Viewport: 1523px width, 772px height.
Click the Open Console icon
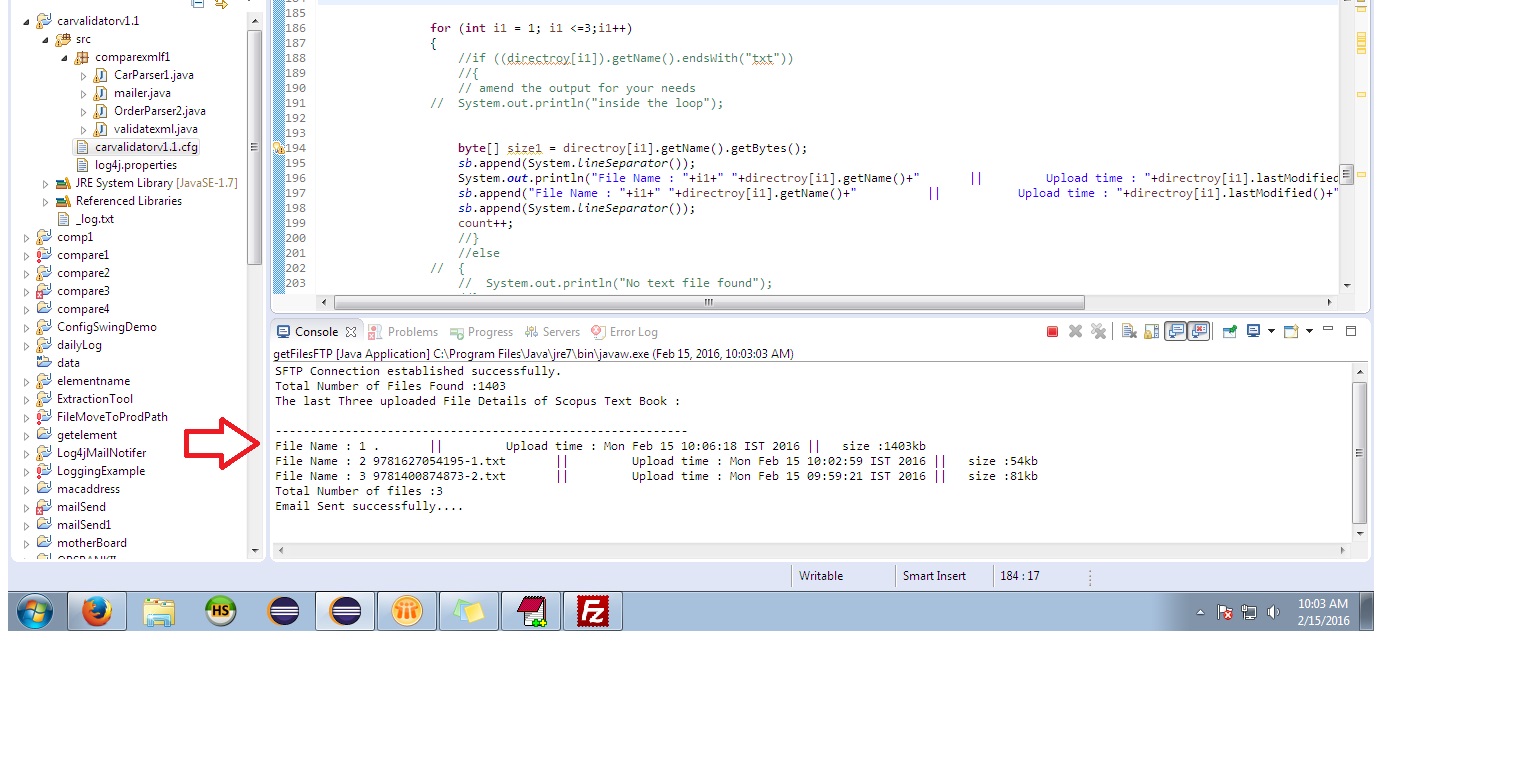coord(1291,331)
